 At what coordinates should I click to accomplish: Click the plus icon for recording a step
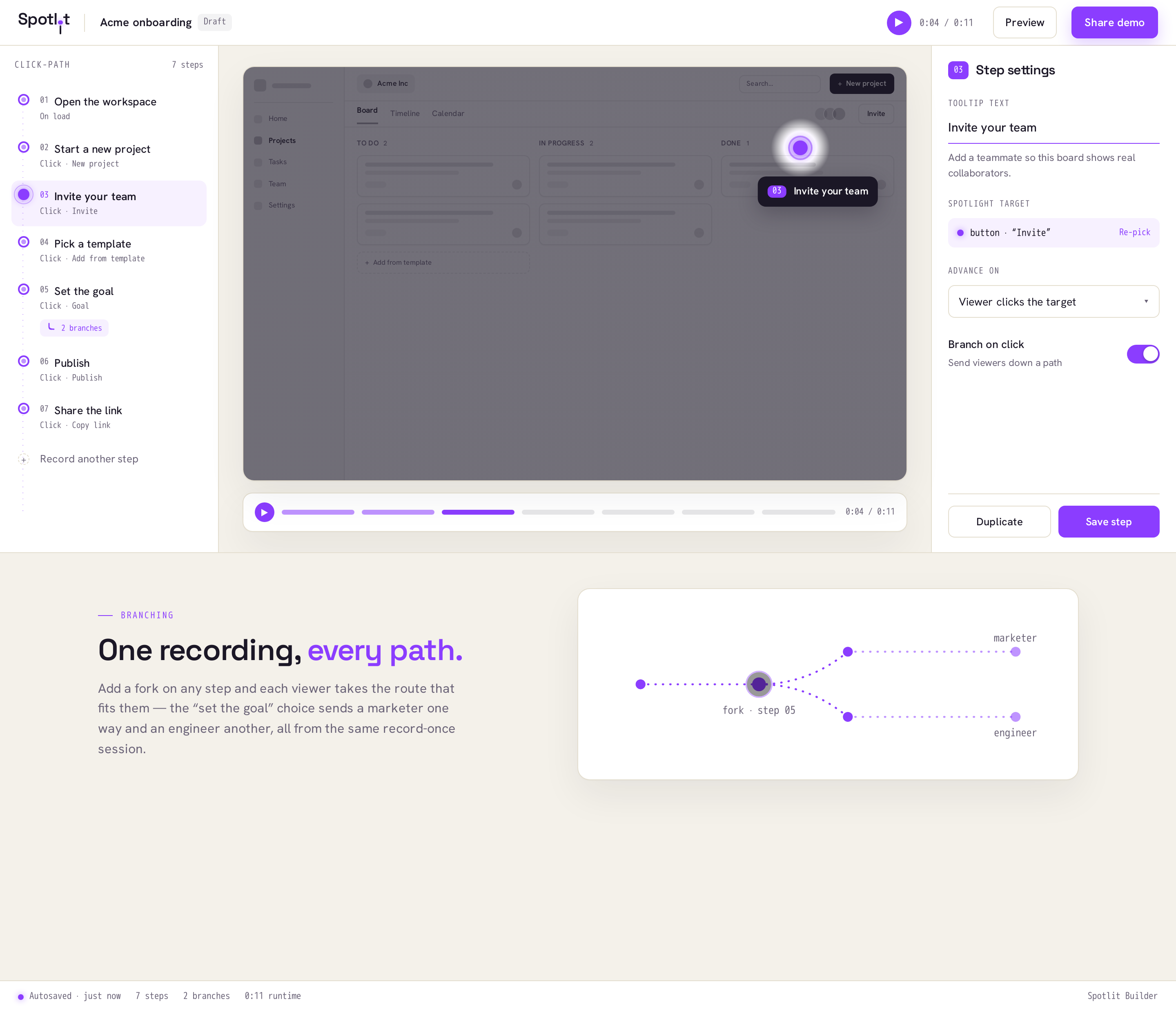click(23, 460)
